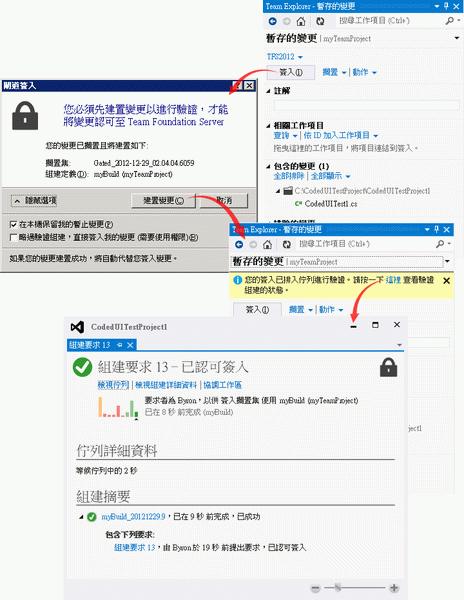Viewport: 464px width, 600px height.
Task: Select the 組建要求 13 document tab
Action: pos(90,345)
